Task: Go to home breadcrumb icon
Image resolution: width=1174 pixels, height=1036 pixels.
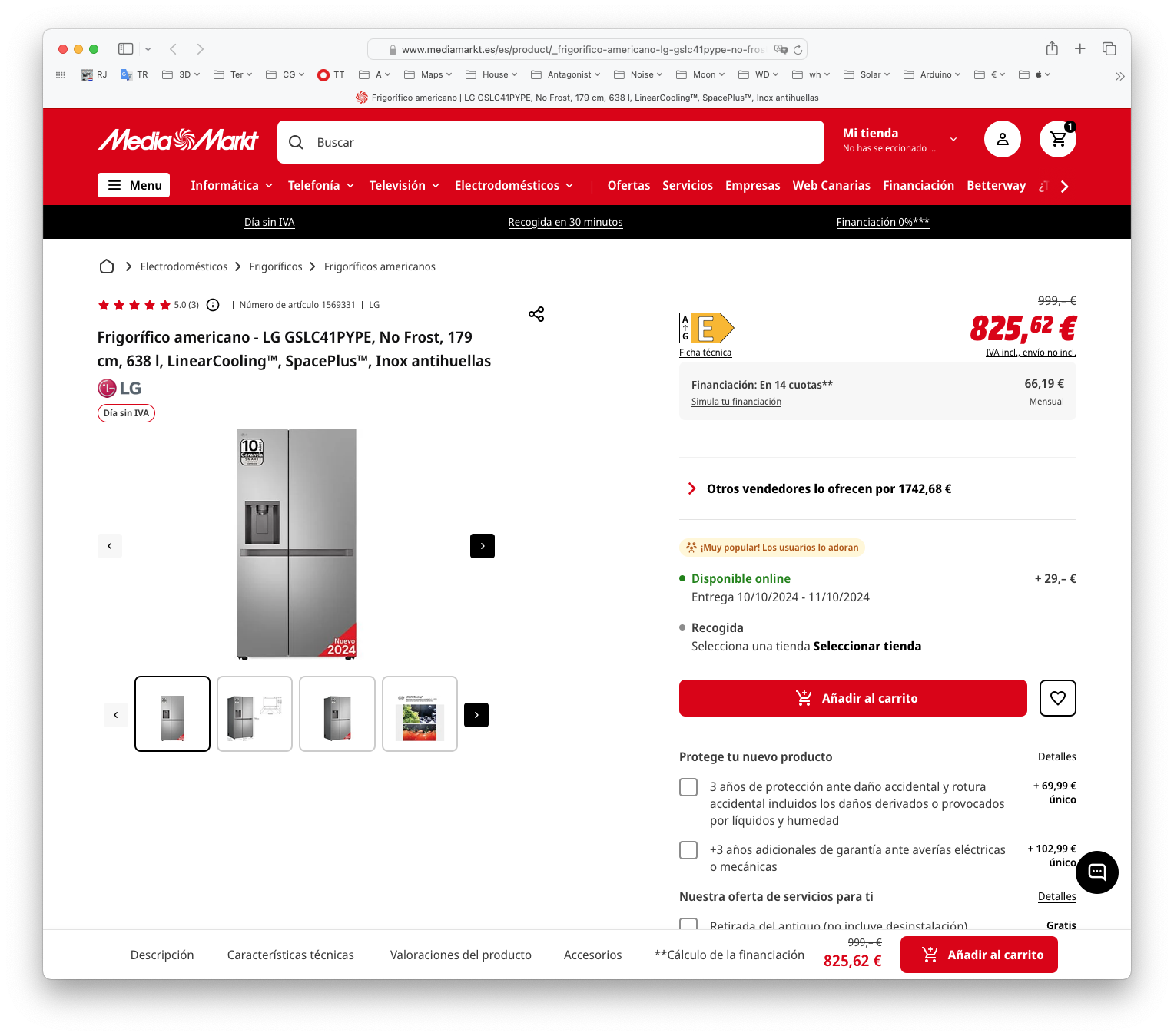Action: click(x=107, y=266)
